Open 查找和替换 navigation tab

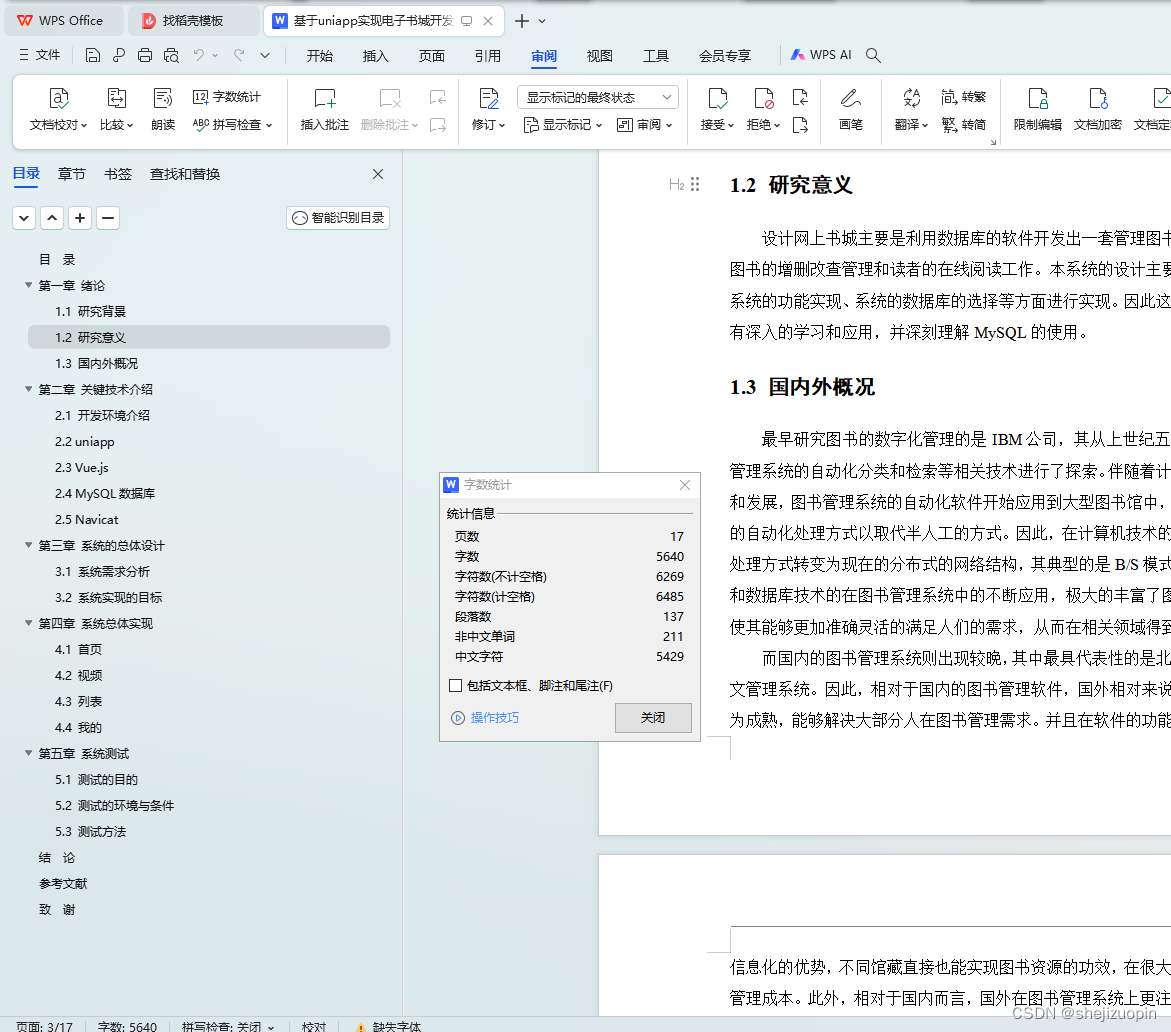185,174
